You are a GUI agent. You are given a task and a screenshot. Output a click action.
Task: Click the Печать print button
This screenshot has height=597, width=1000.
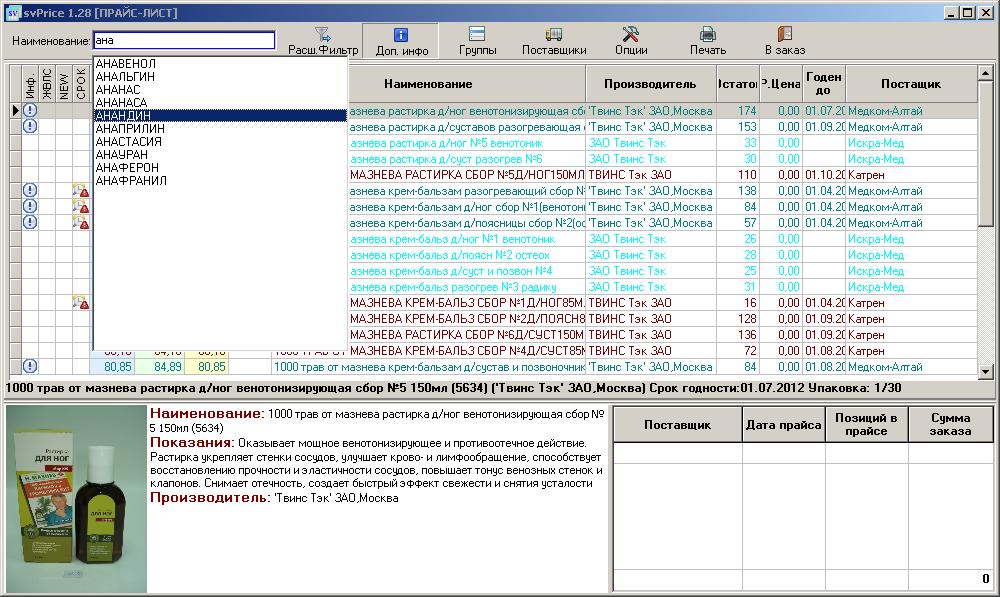coord(707,40)
